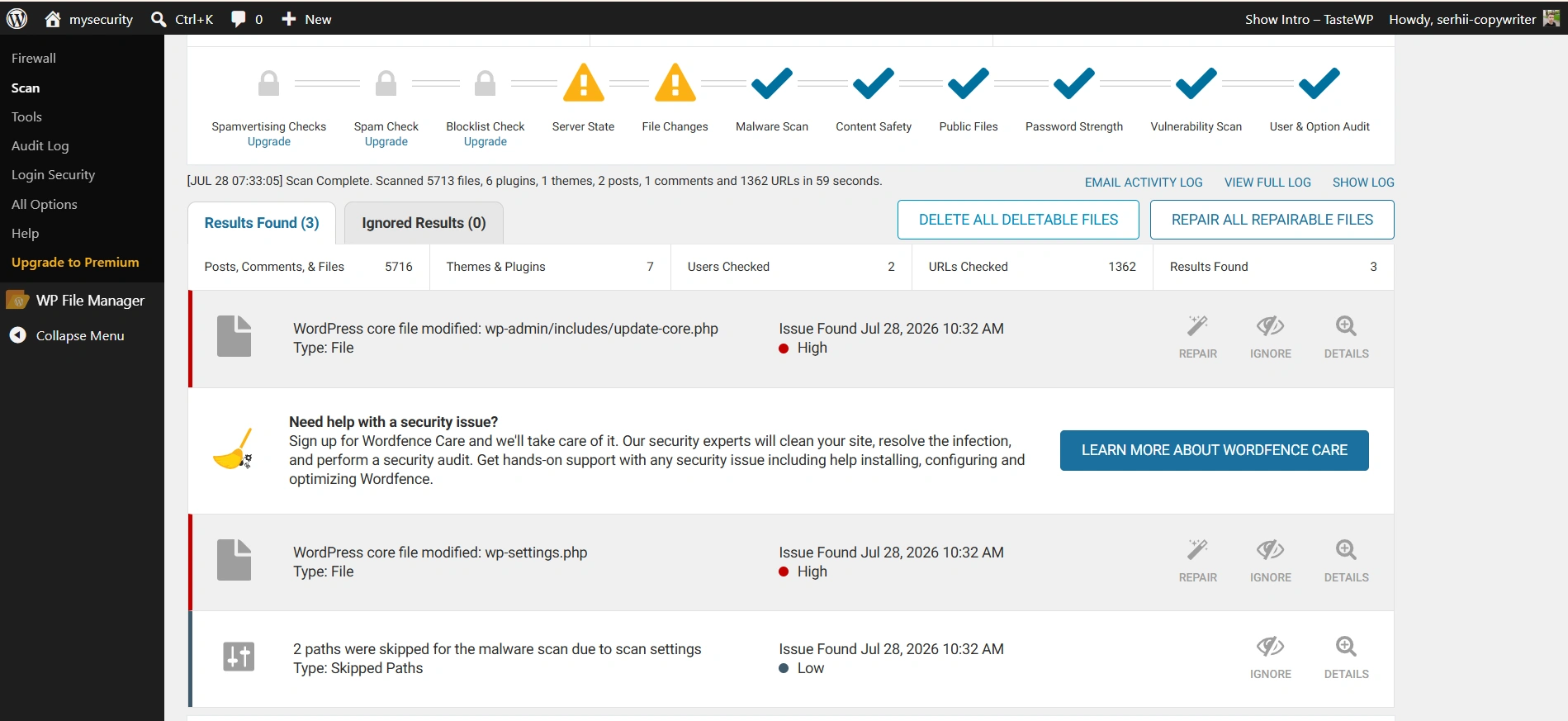The height and width of the screenshot is (721, 1568).
Task: Click the wp-settings.php issue title text
Action: tap(440, 552)
